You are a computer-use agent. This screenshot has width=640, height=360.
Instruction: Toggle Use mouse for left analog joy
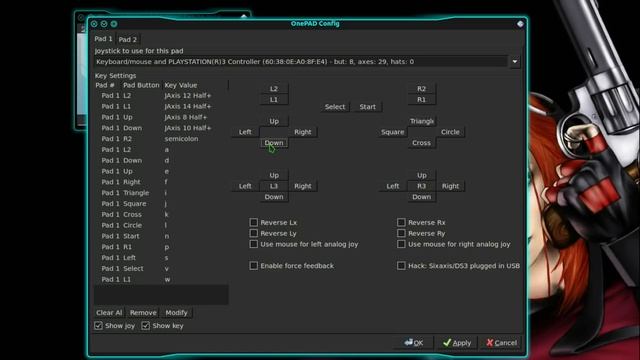click(x=253, y=244)
